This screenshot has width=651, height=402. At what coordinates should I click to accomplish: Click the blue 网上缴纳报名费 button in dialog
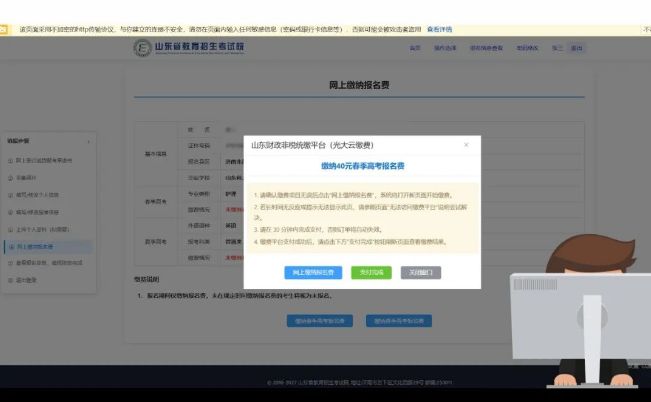(313, 272)
